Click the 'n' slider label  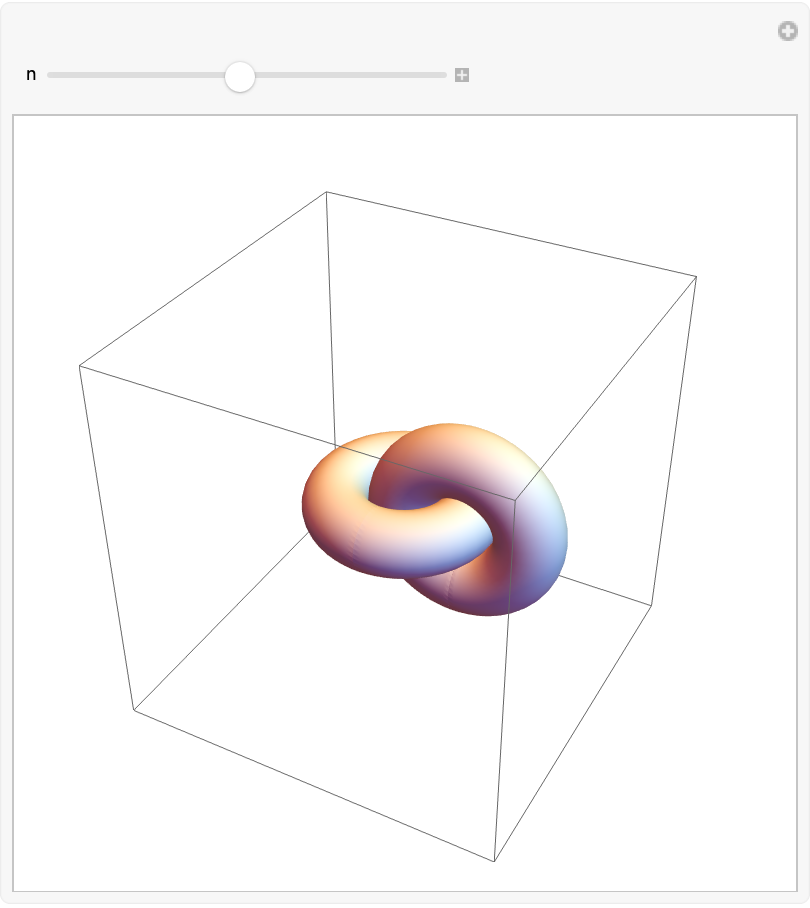pos(31,75)
